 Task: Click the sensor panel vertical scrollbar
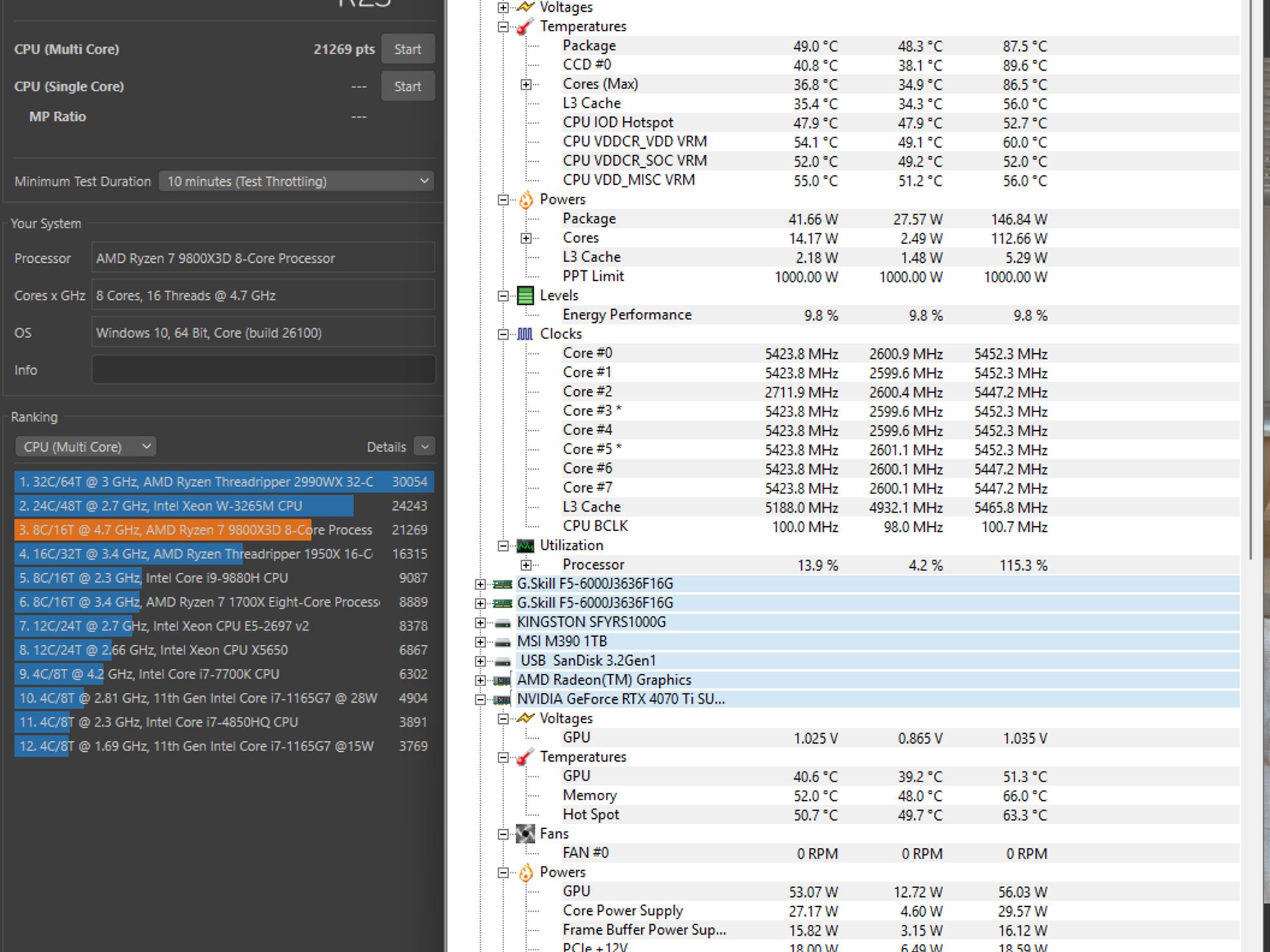1250,279
